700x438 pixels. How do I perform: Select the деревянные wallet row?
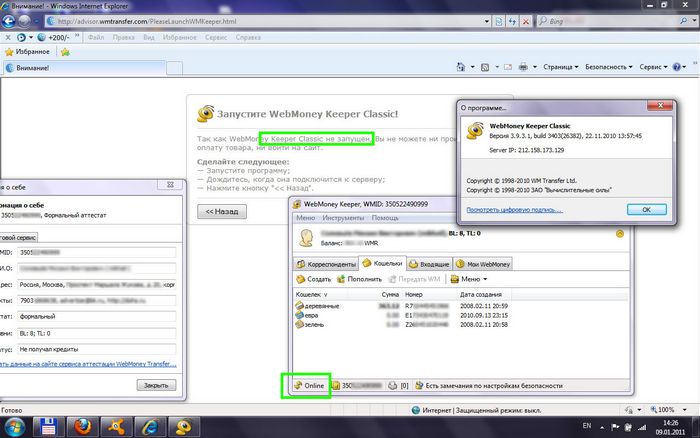[x=322, y=305]
